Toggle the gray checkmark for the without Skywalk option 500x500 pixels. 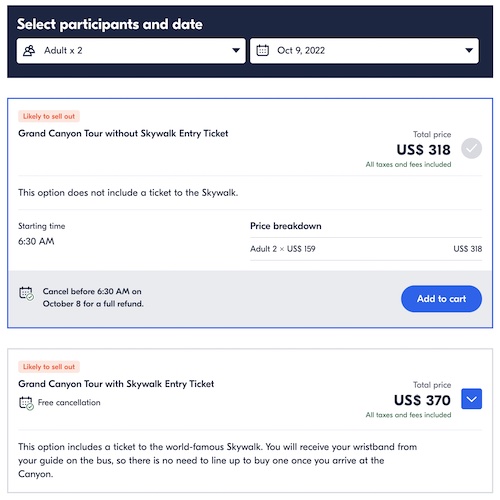point(471,148)
